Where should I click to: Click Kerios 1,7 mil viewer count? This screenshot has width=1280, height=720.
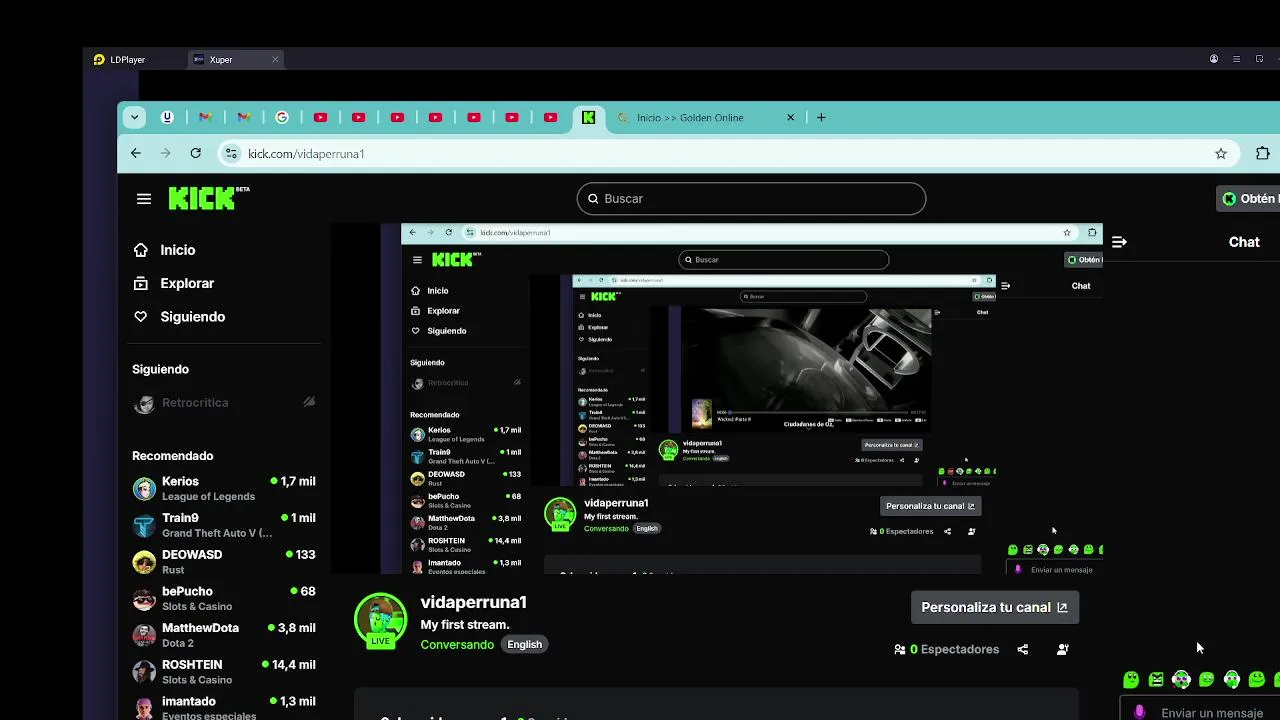click(x=293, y=481)
